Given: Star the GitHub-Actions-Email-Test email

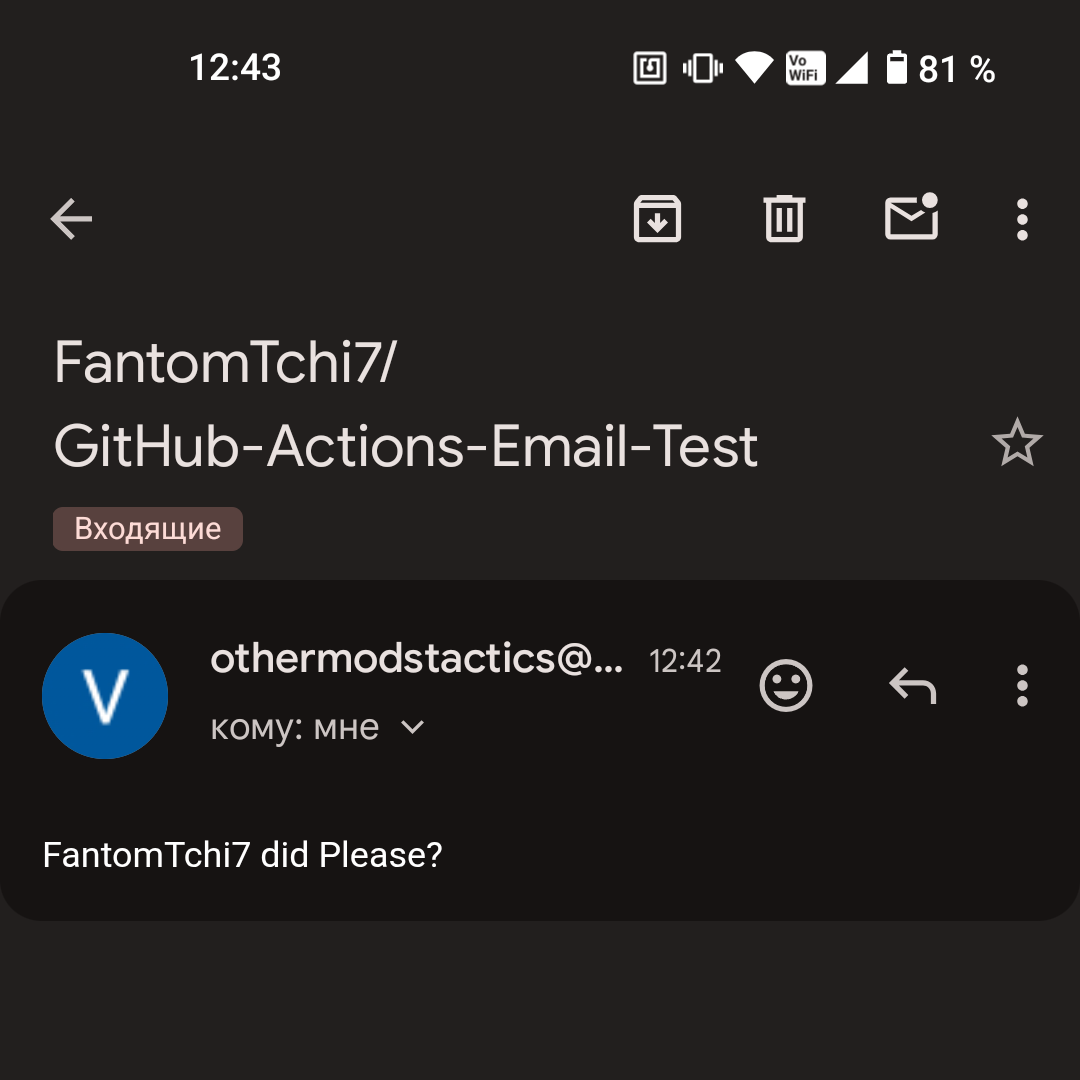Looking at the screenshot, I should point(1017,443).
